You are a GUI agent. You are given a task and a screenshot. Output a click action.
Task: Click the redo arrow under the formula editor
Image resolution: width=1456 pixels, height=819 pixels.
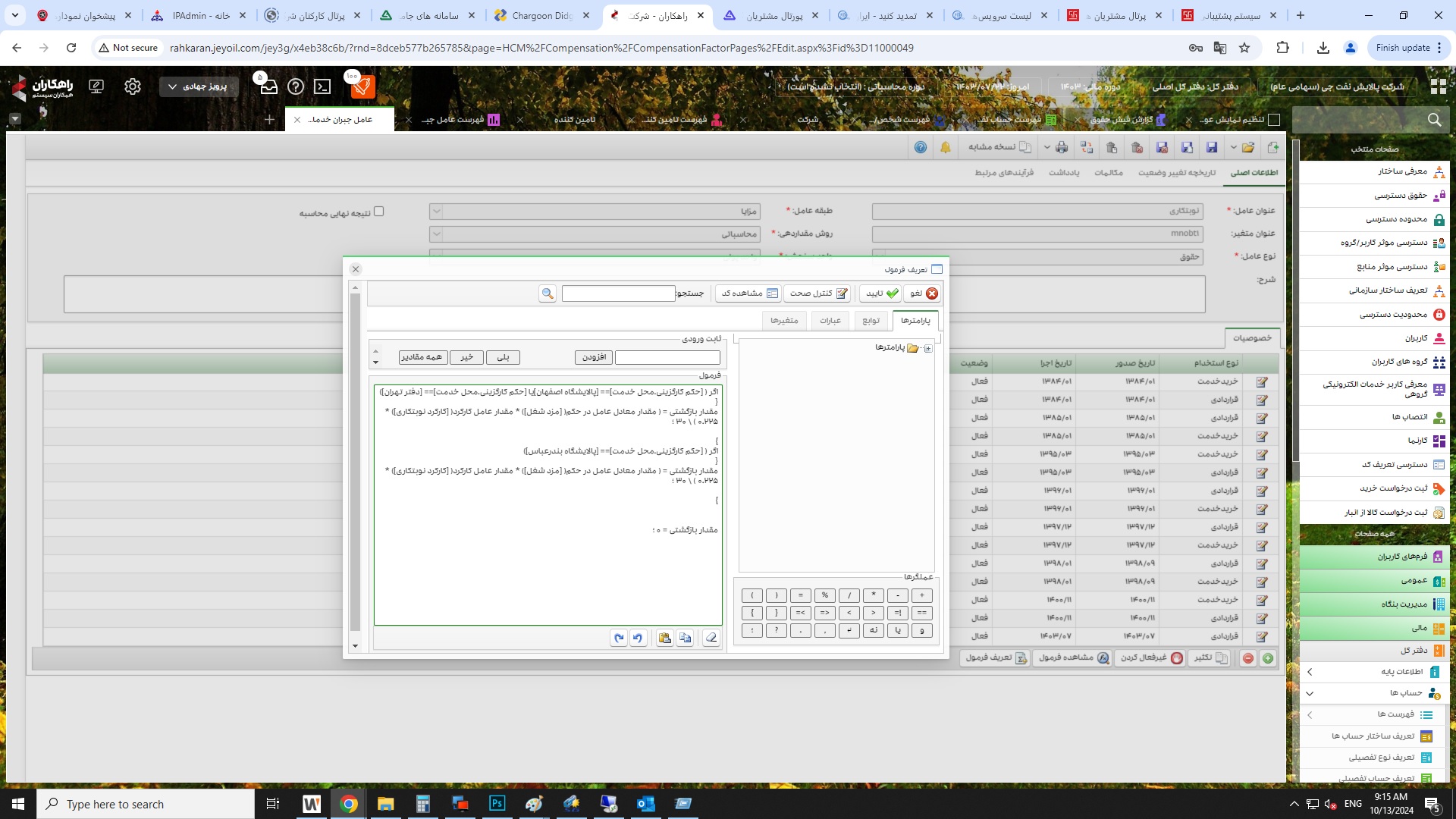pos(619,638)
